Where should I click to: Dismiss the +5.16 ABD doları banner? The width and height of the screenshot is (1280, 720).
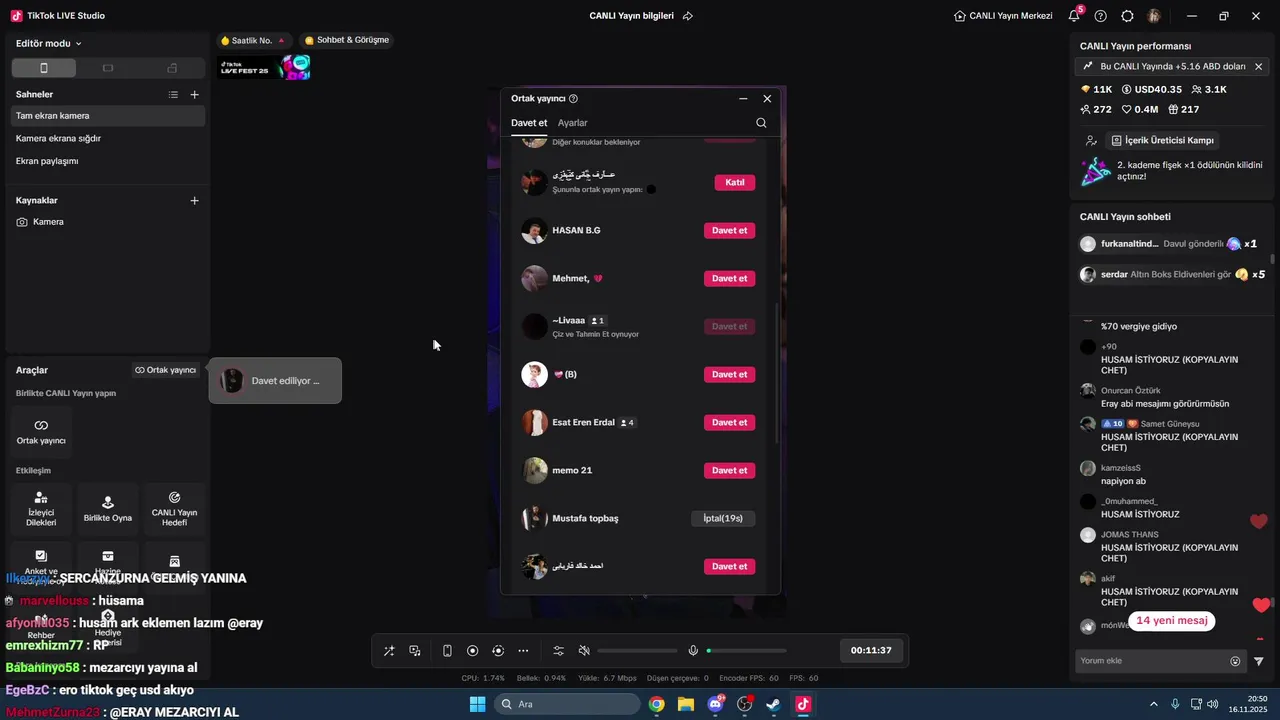pos(1259,66)
